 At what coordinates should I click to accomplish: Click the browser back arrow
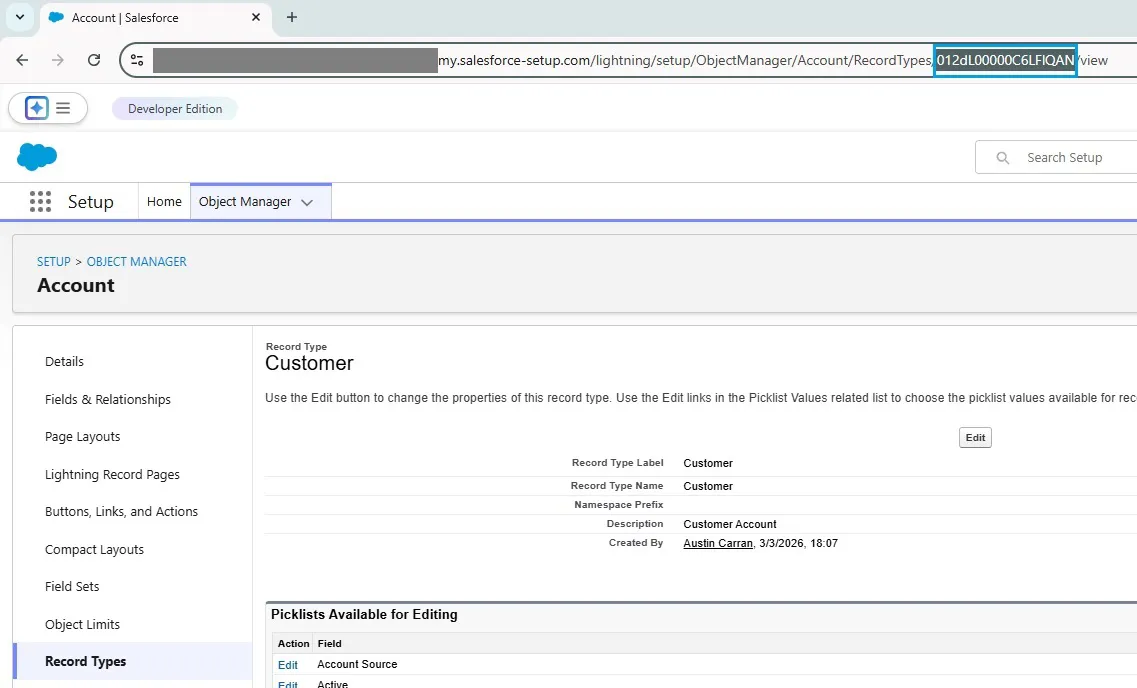click(x=22, y=60)
